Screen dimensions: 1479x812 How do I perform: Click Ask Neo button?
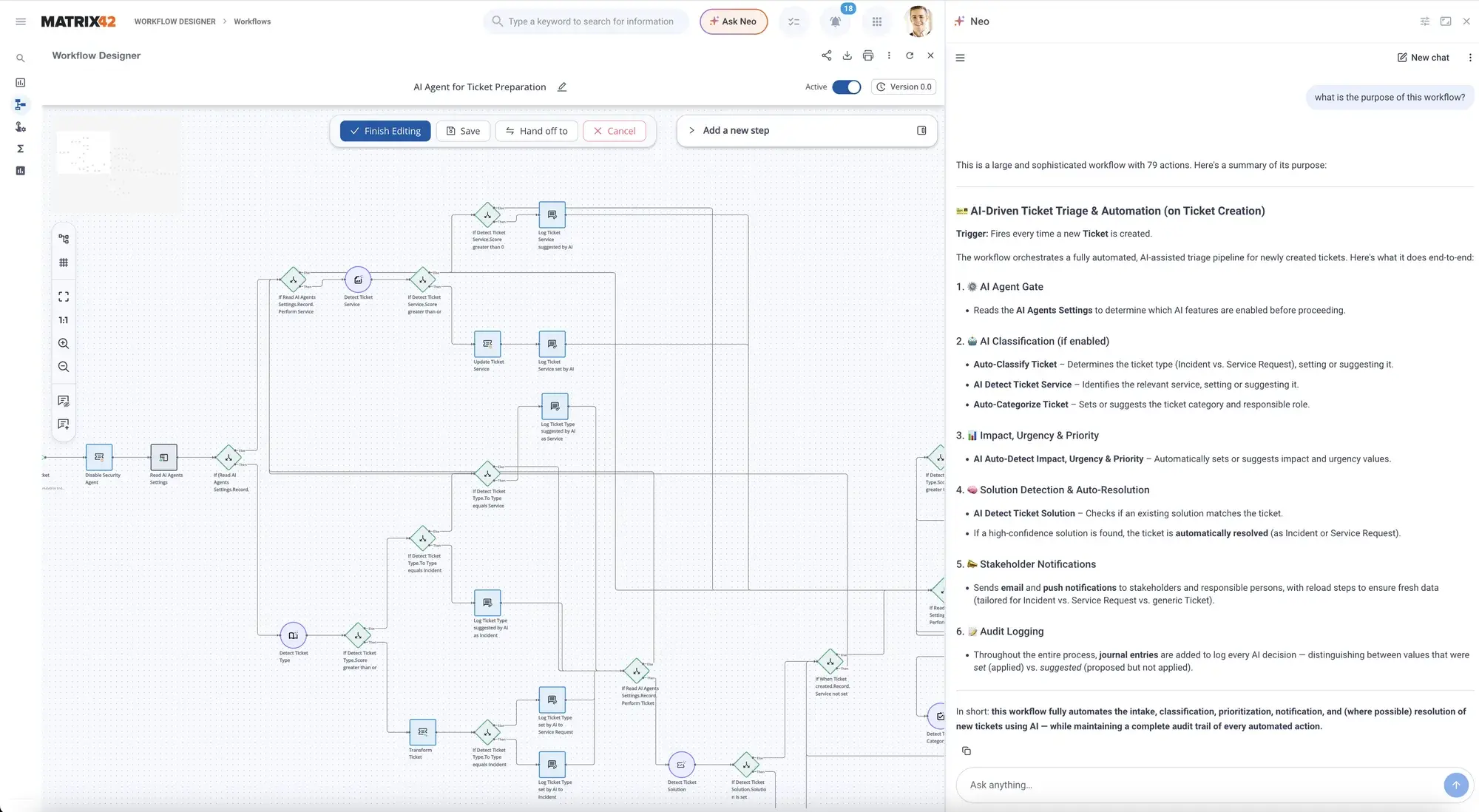pos(734,21)
